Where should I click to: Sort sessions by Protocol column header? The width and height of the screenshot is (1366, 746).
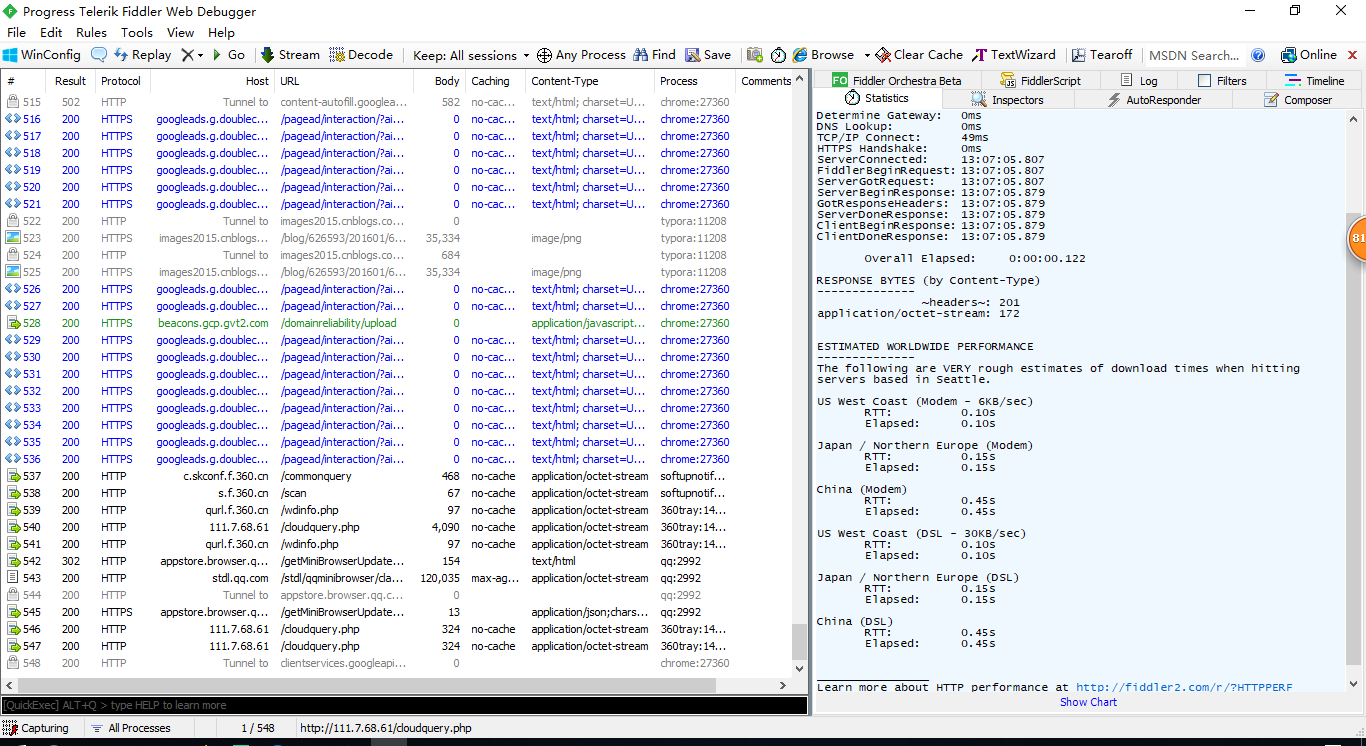point(121,81)
